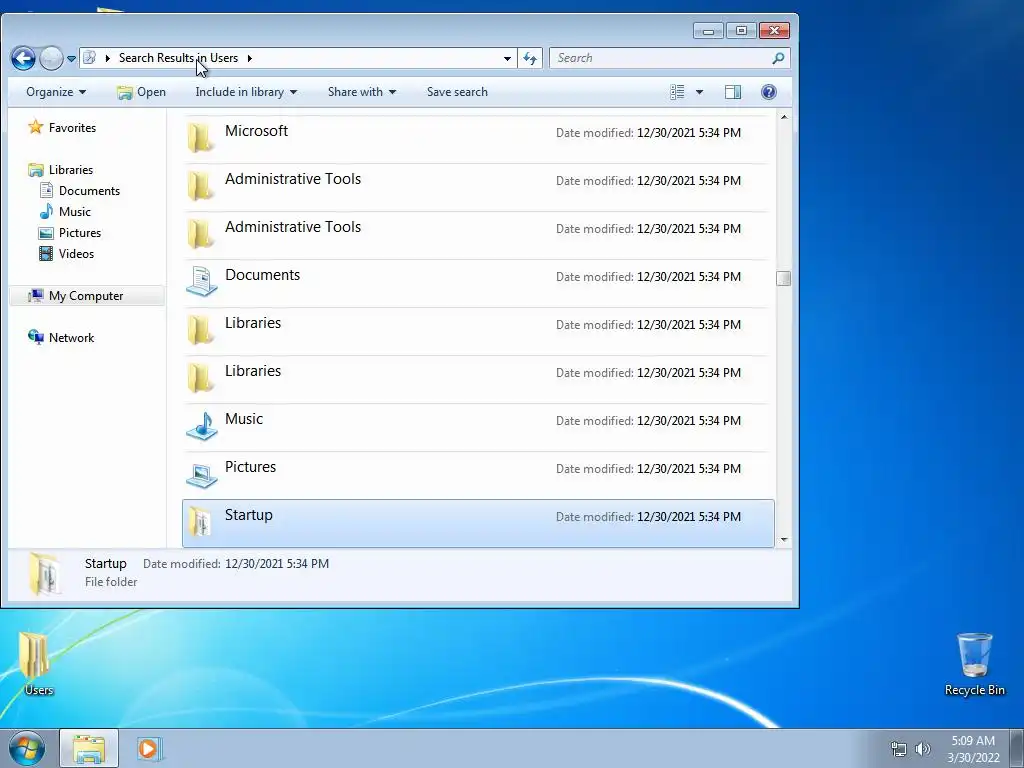This screenshot has width=1024, height=768.
Task: Select the Music result in file list
Action: click(478, 426)
